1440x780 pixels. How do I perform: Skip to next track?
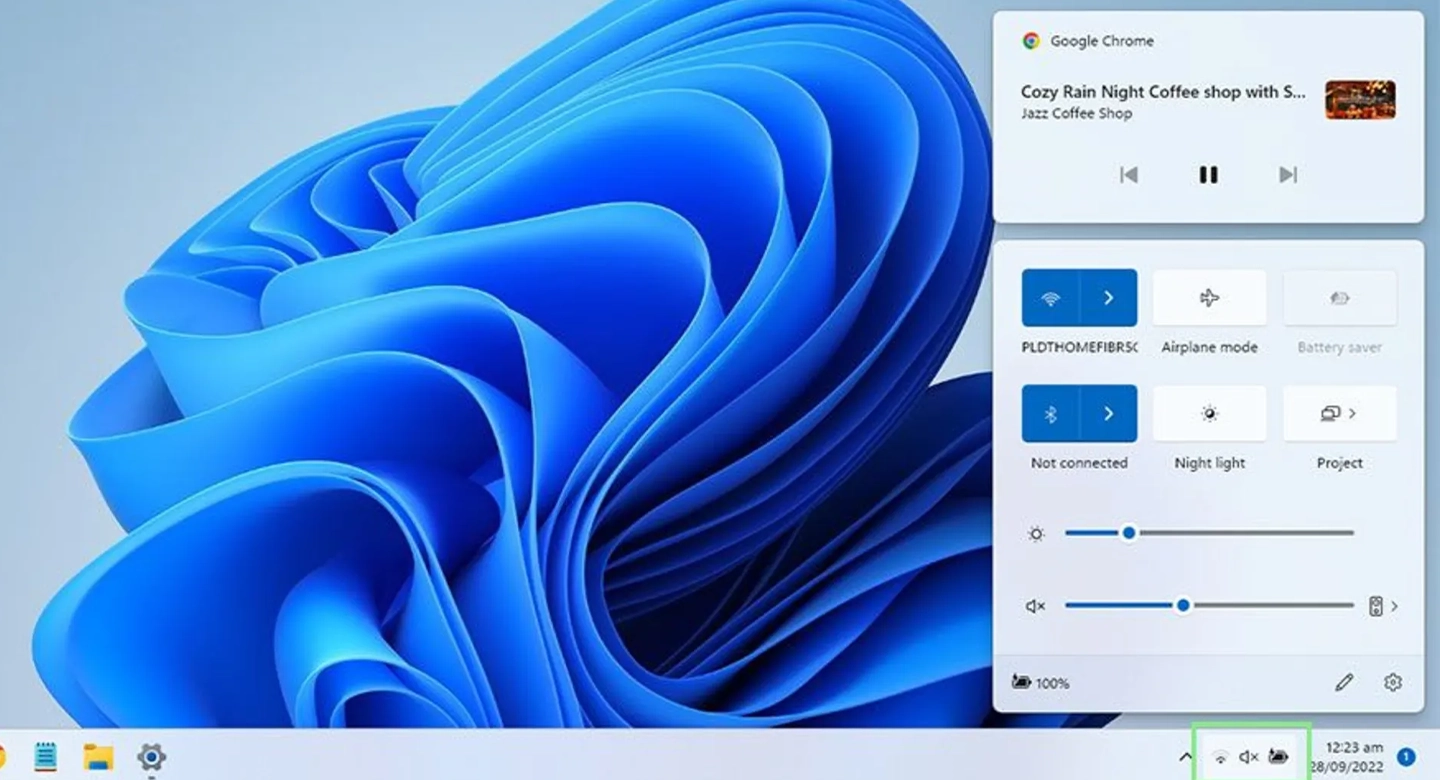click(1288, 175)
